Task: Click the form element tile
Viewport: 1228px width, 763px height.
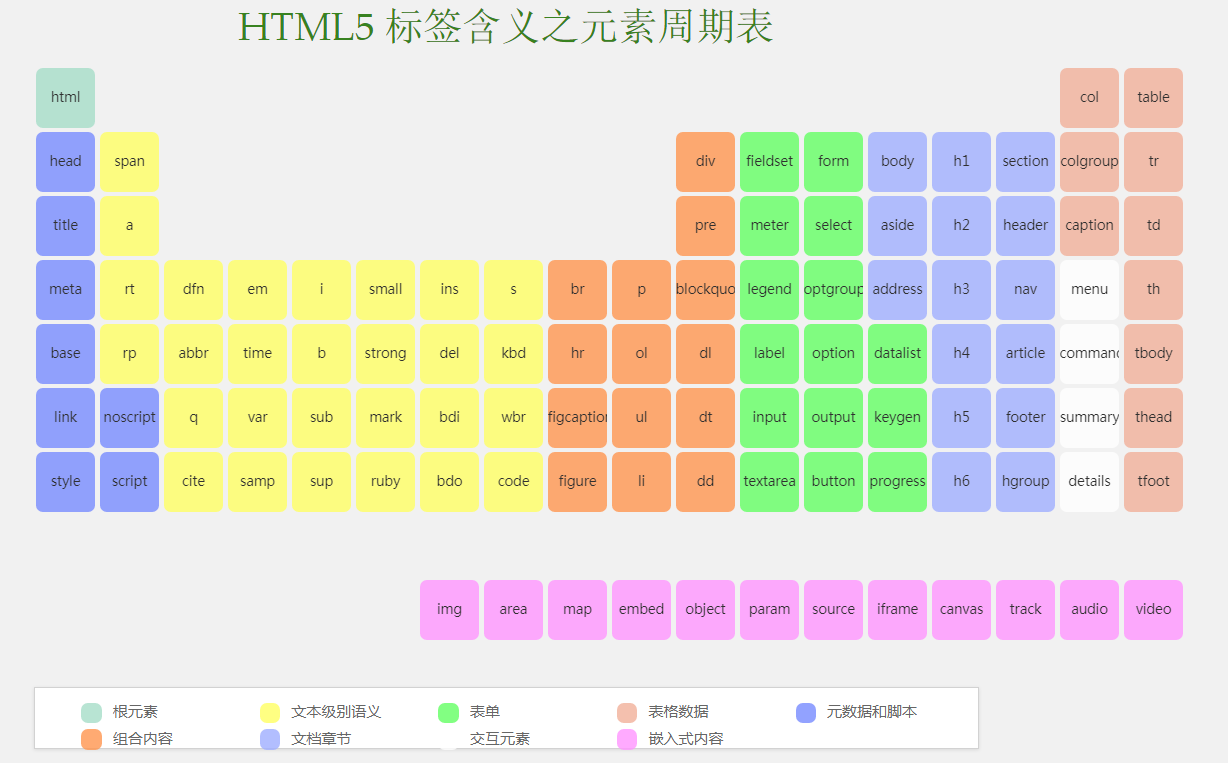Action: 833,161
